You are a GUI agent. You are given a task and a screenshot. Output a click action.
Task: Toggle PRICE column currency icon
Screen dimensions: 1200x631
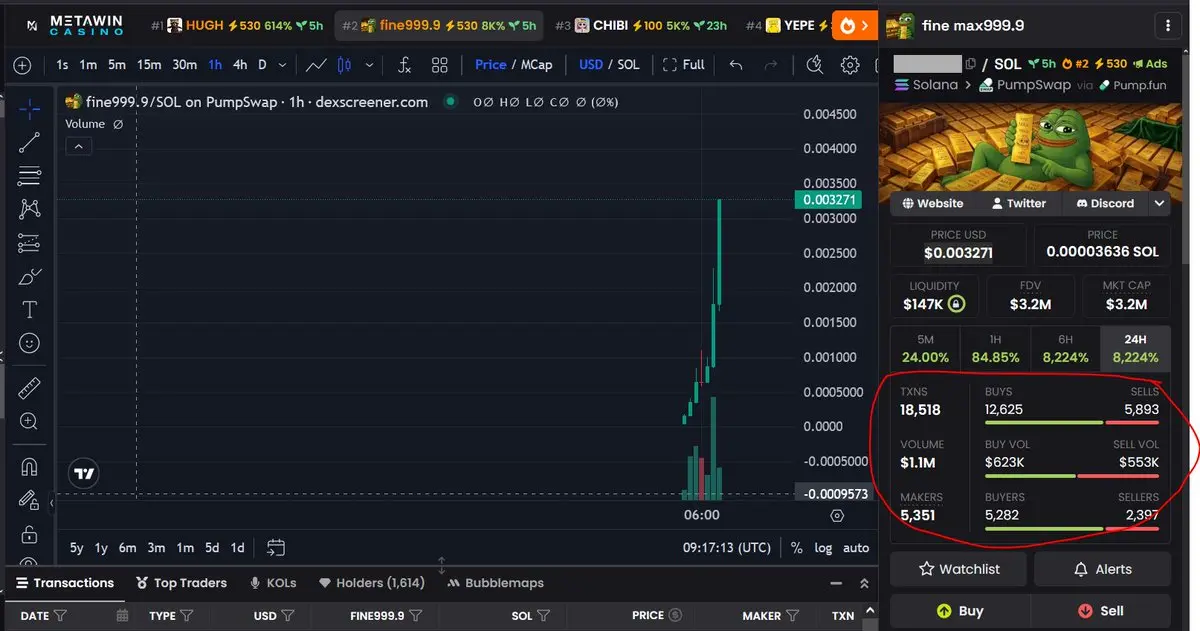click(x=675, y=616)
